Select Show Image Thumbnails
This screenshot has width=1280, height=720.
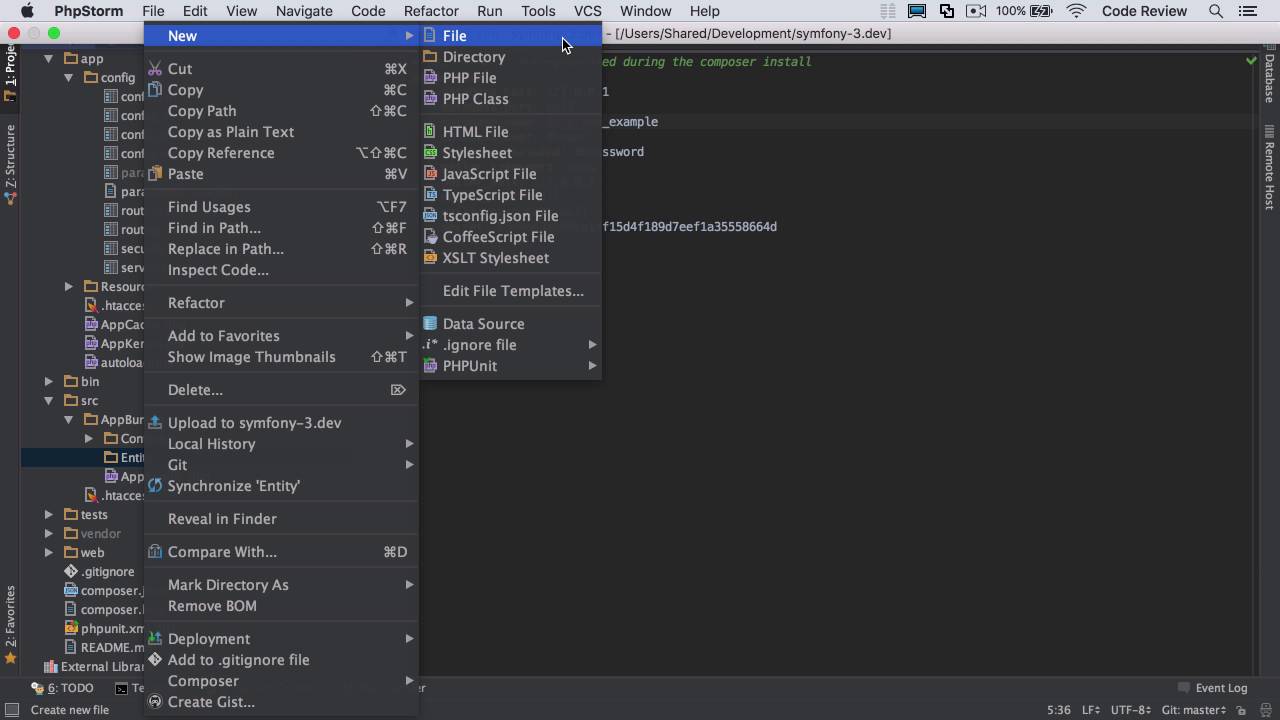281,357
